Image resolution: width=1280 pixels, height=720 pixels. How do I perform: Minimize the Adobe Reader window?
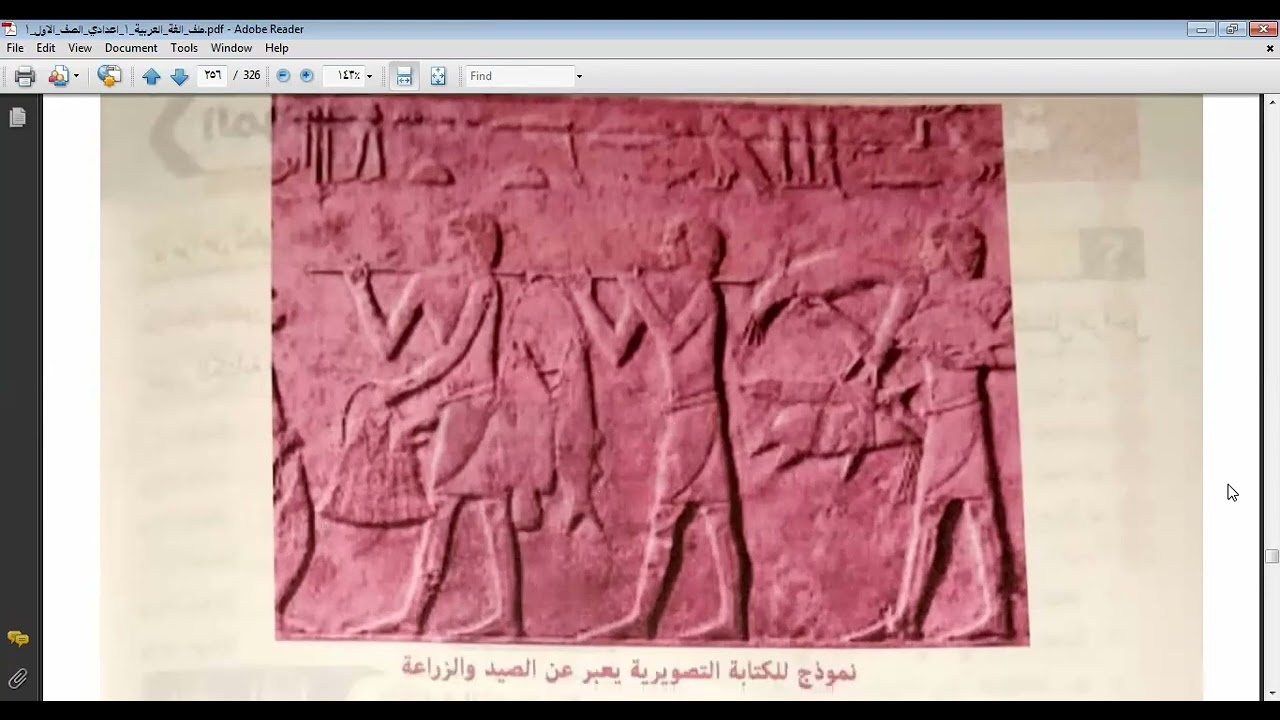[1202, 29]
